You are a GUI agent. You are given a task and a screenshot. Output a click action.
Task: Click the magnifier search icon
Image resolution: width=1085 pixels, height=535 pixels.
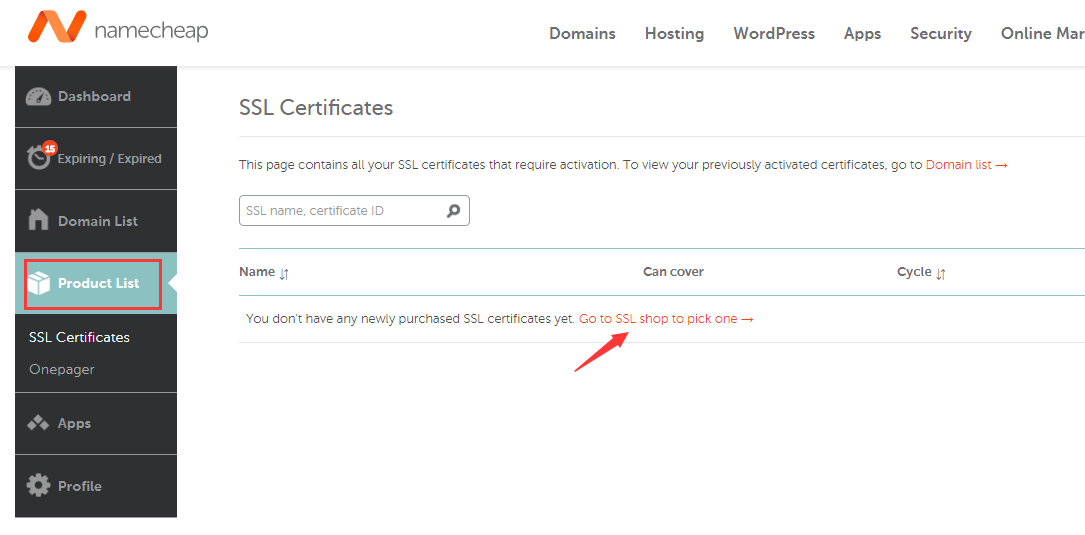(453, 211)
